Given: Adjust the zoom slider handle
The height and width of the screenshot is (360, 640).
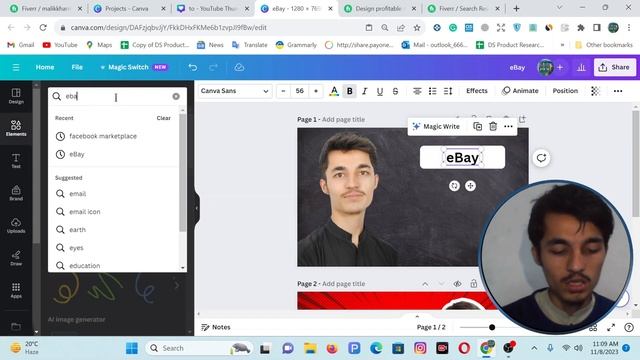Looking at the screenshot, I should click(x=492, y=327).
